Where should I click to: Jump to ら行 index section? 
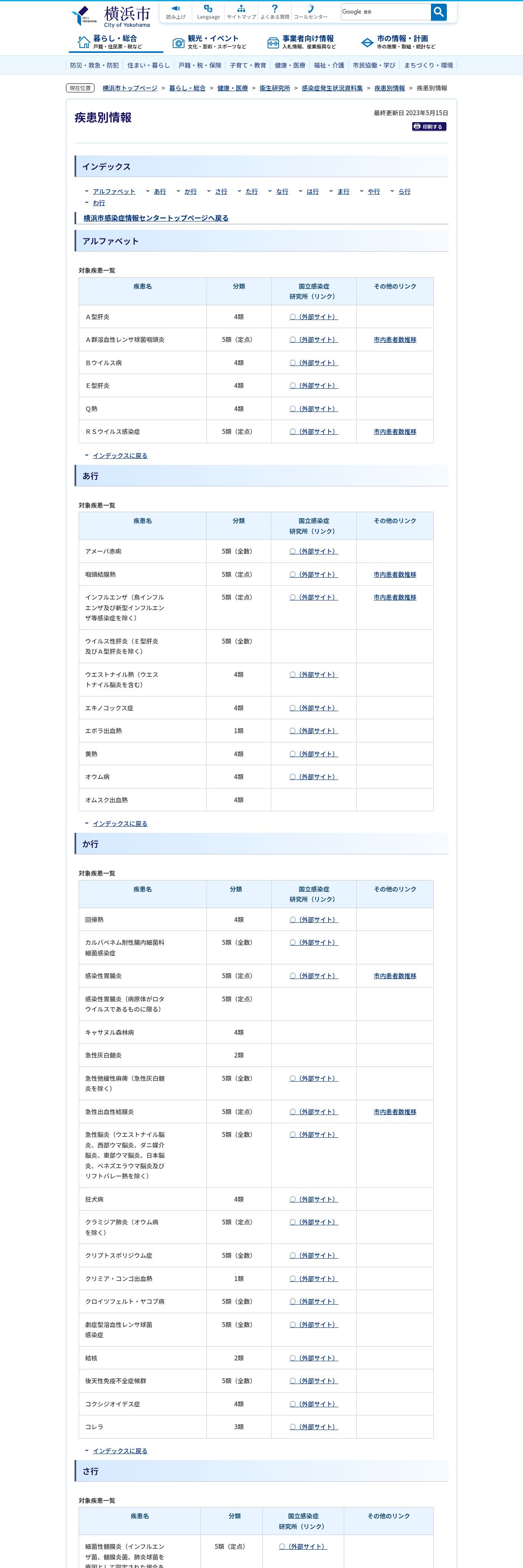[404, 191]
